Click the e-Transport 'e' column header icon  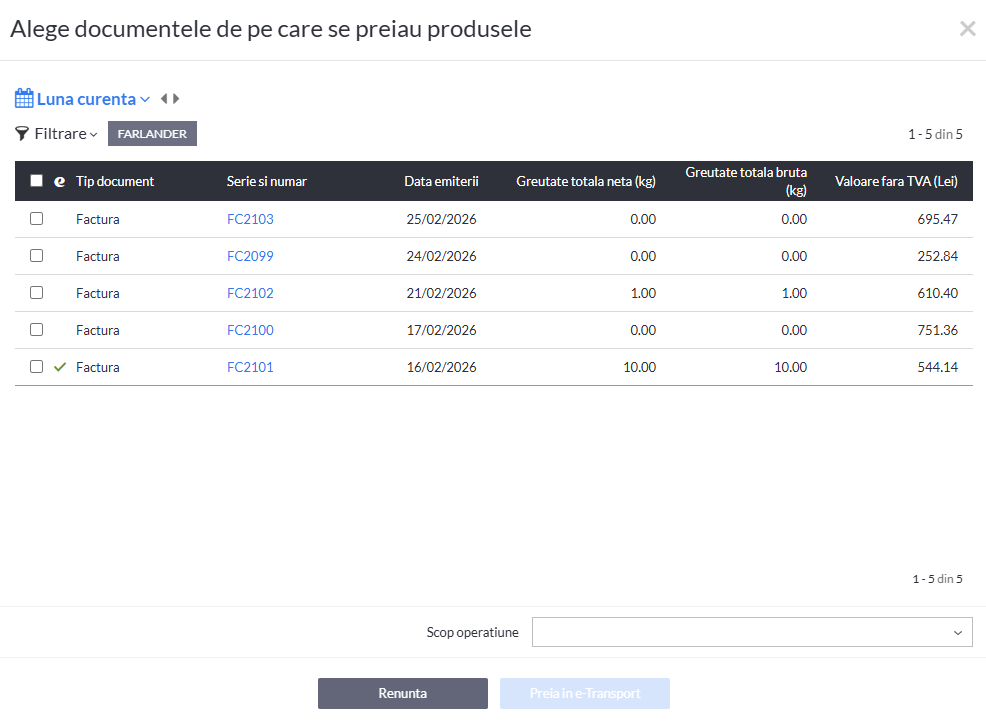click(x=60, y=182)
